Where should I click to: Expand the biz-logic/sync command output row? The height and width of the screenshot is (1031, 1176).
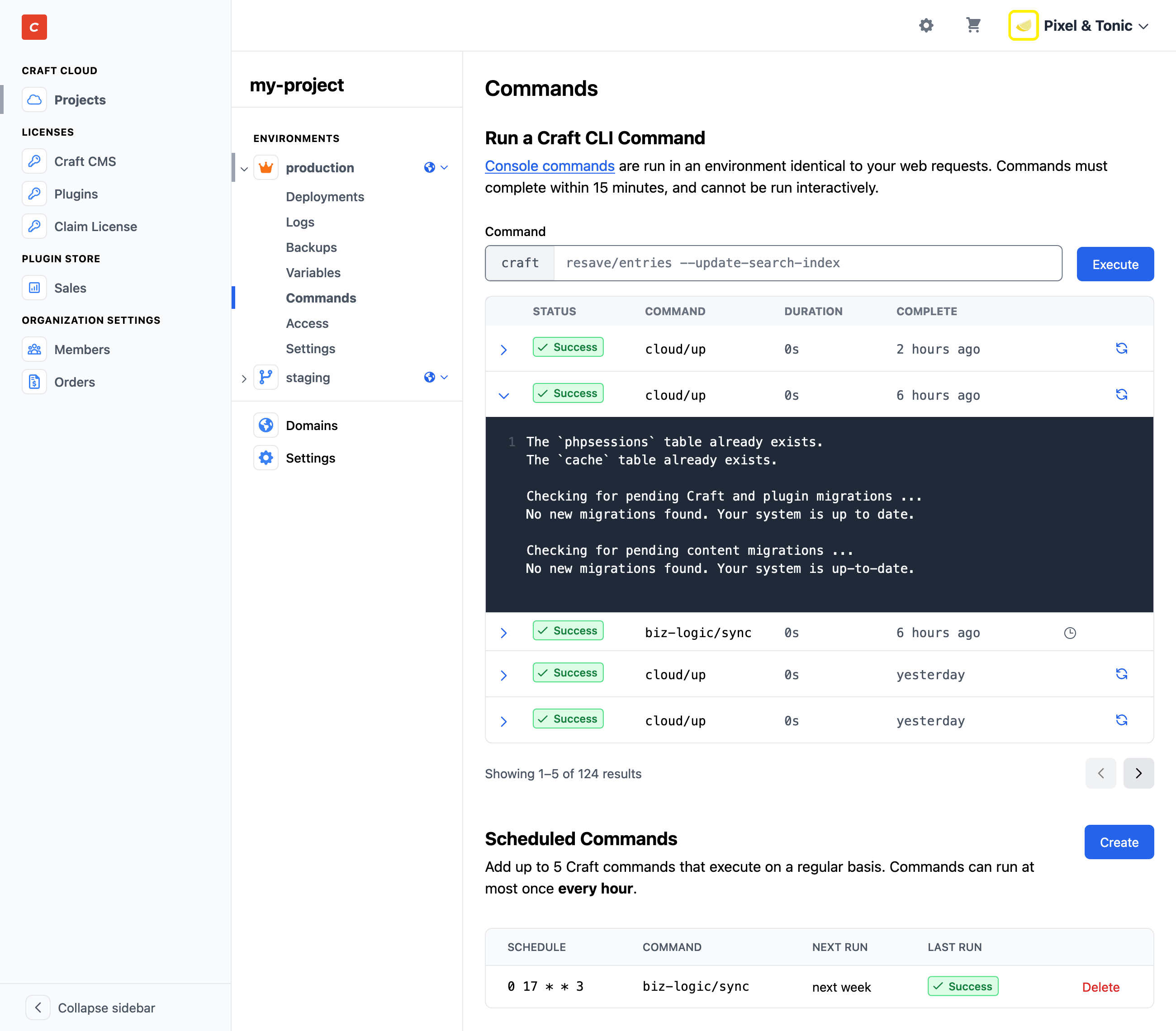coord(503,633)
